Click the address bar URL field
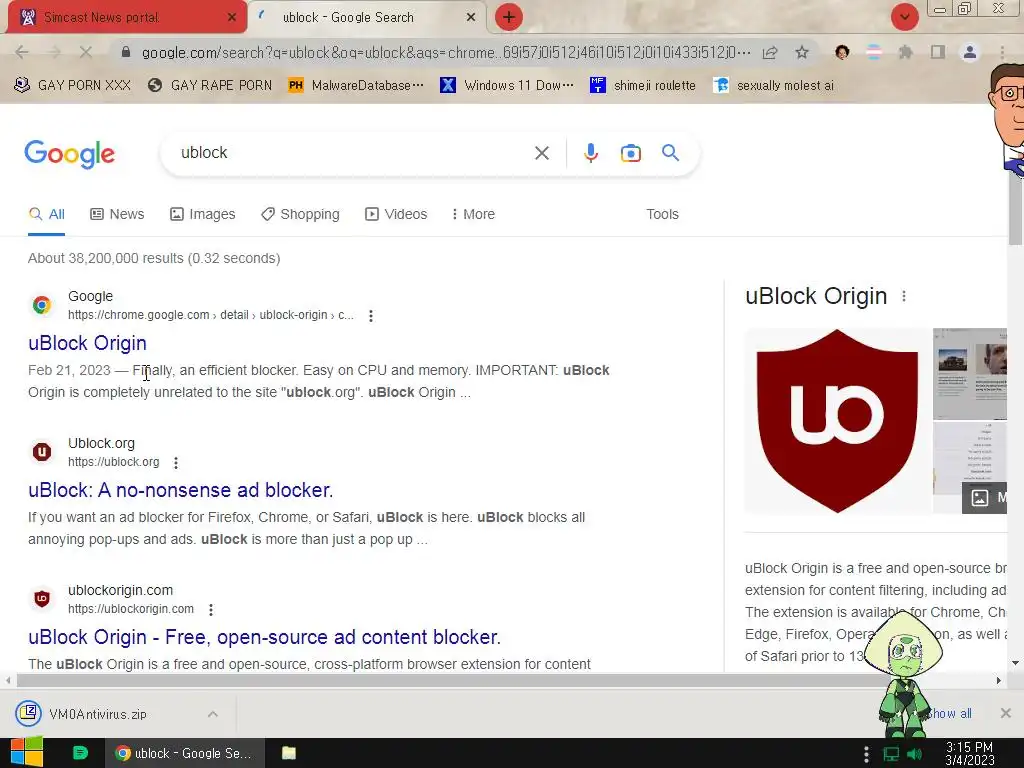Screen dimensions: 1024x768 446,52
